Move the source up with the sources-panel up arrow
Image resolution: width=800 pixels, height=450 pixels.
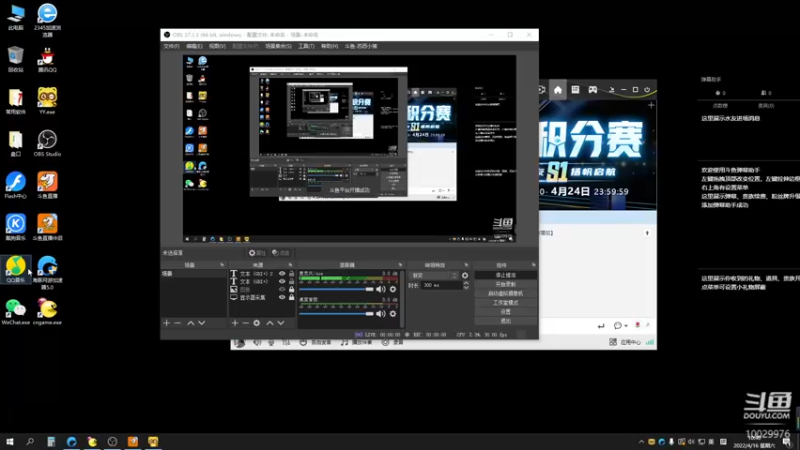(269, 323)
